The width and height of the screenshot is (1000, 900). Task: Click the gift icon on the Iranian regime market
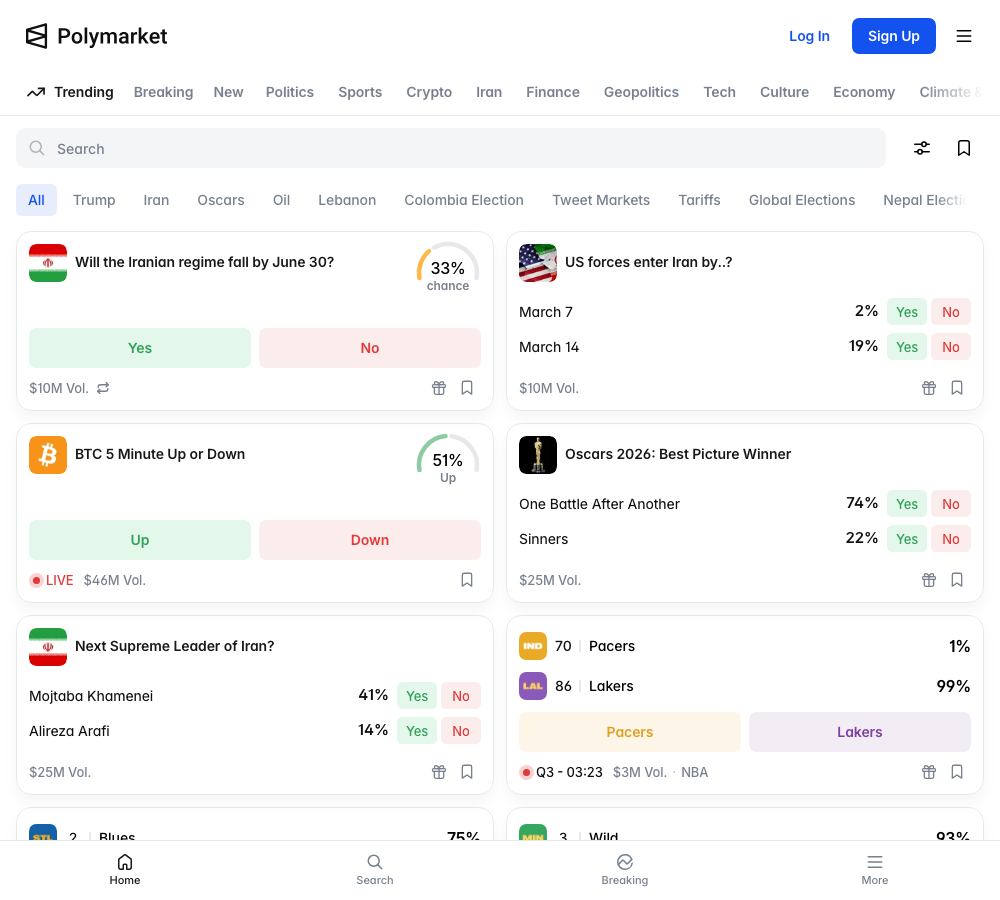[x=439, y=387]
